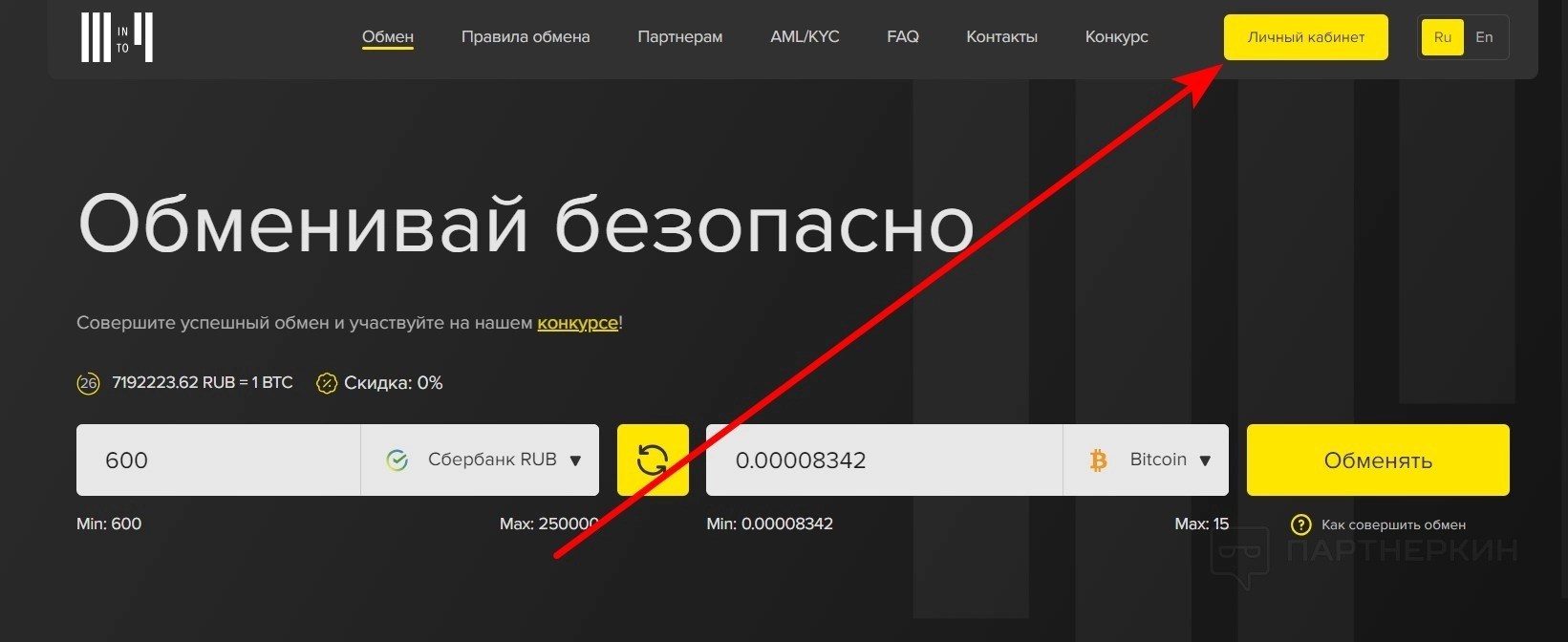Go to the AML/KYC page
This screenshot has height=642, width=1568.
coord(805,37)
